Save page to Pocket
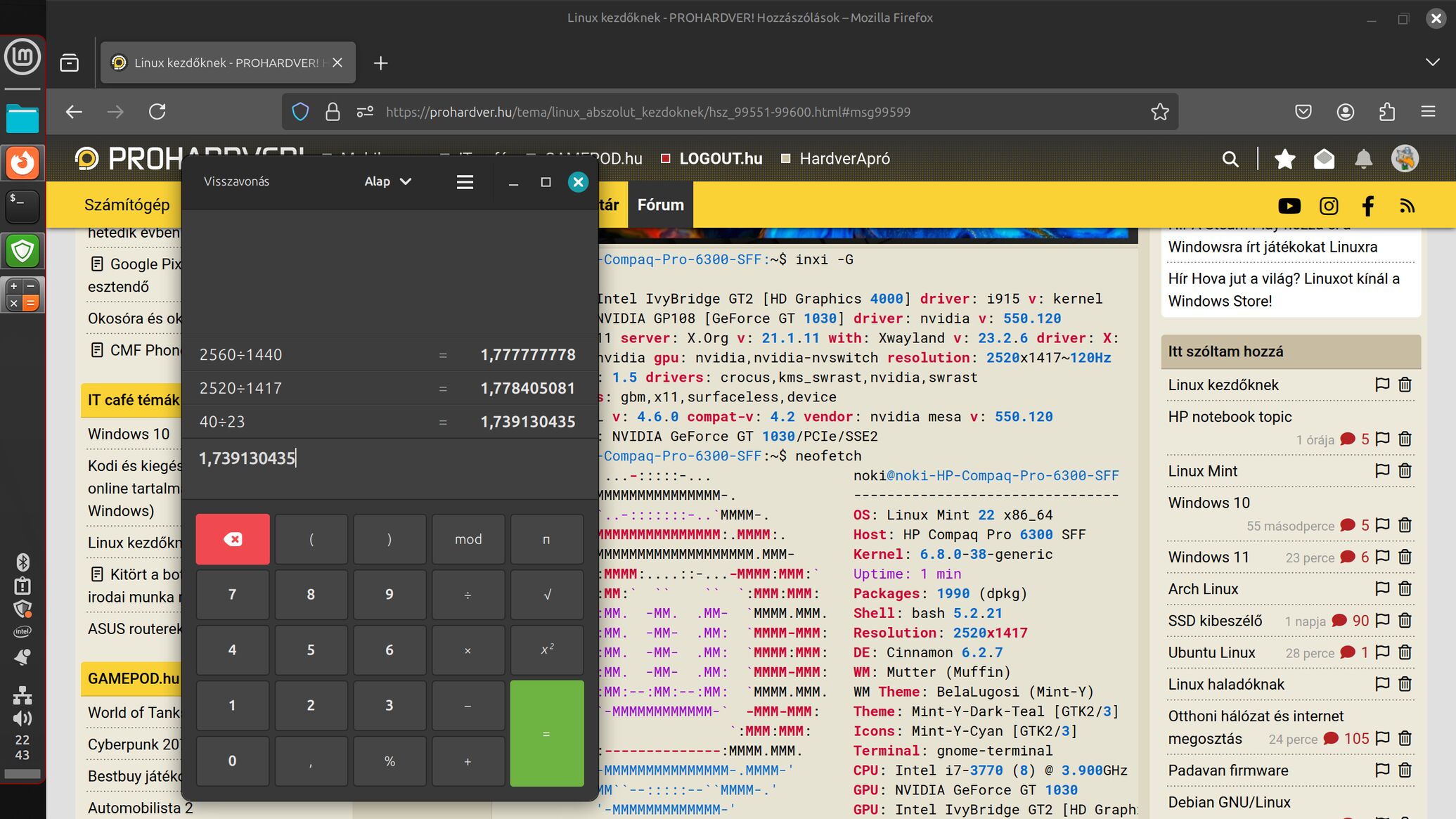The image size is (1456, 819). [x=1303, y=112]
